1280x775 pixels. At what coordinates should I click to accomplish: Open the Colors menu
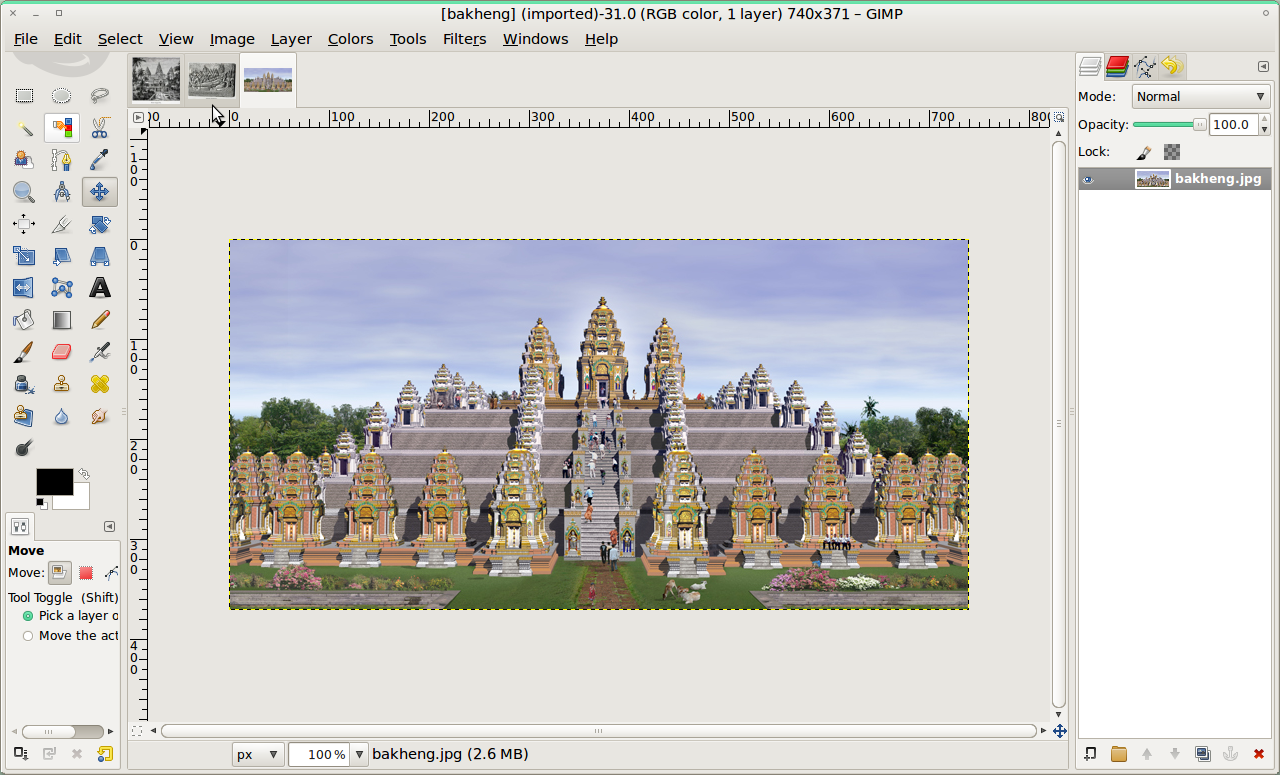point(350,39)
